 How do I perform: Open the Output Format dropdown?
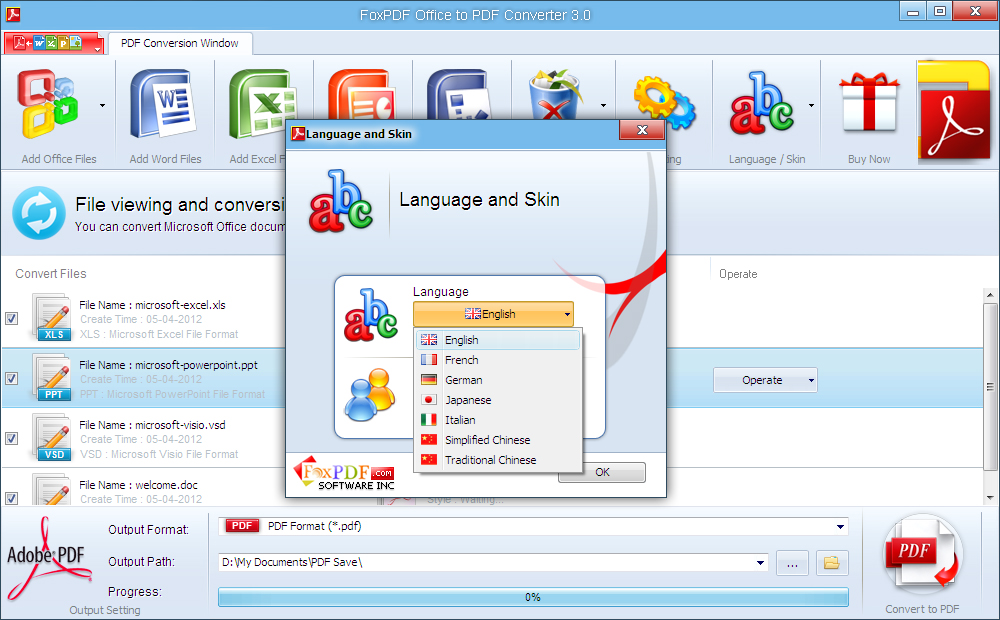(x=840, y=526)
